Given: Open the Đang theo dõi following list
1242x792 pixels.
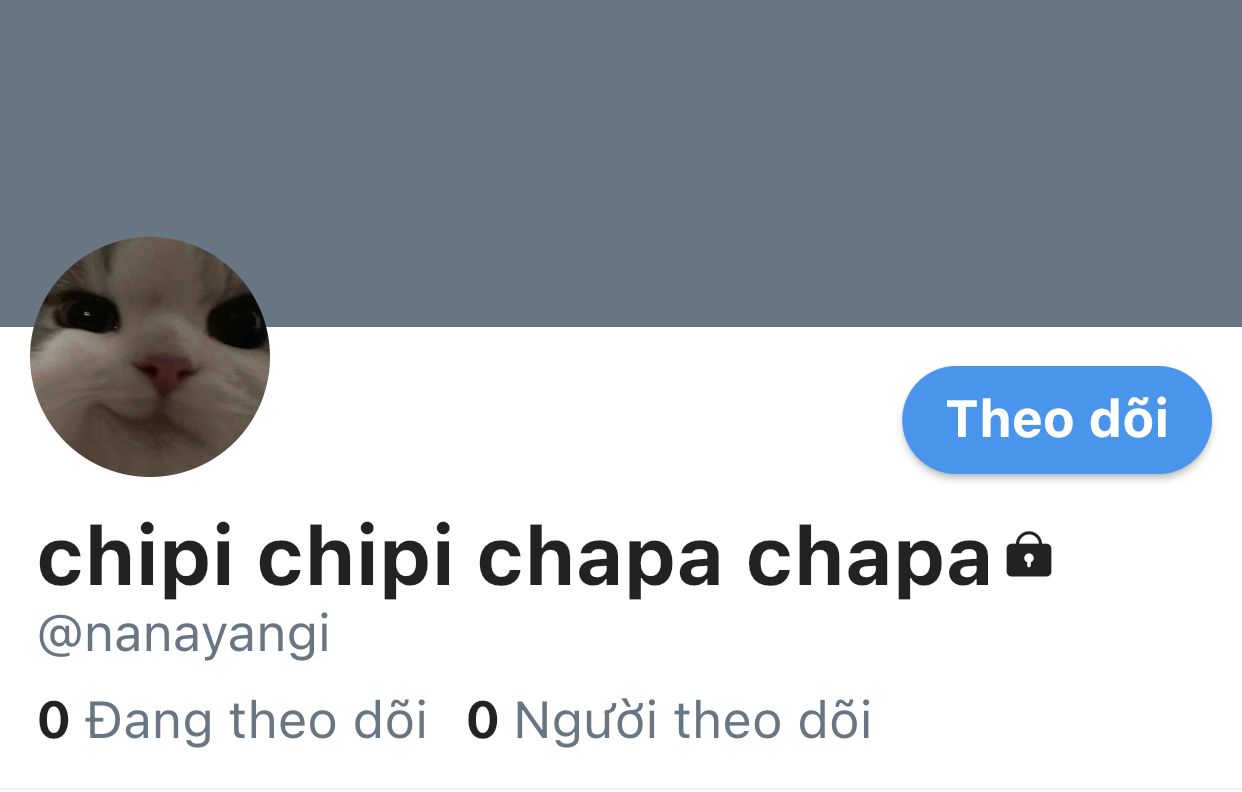Looking at the screenshot, I should point(232,721).
